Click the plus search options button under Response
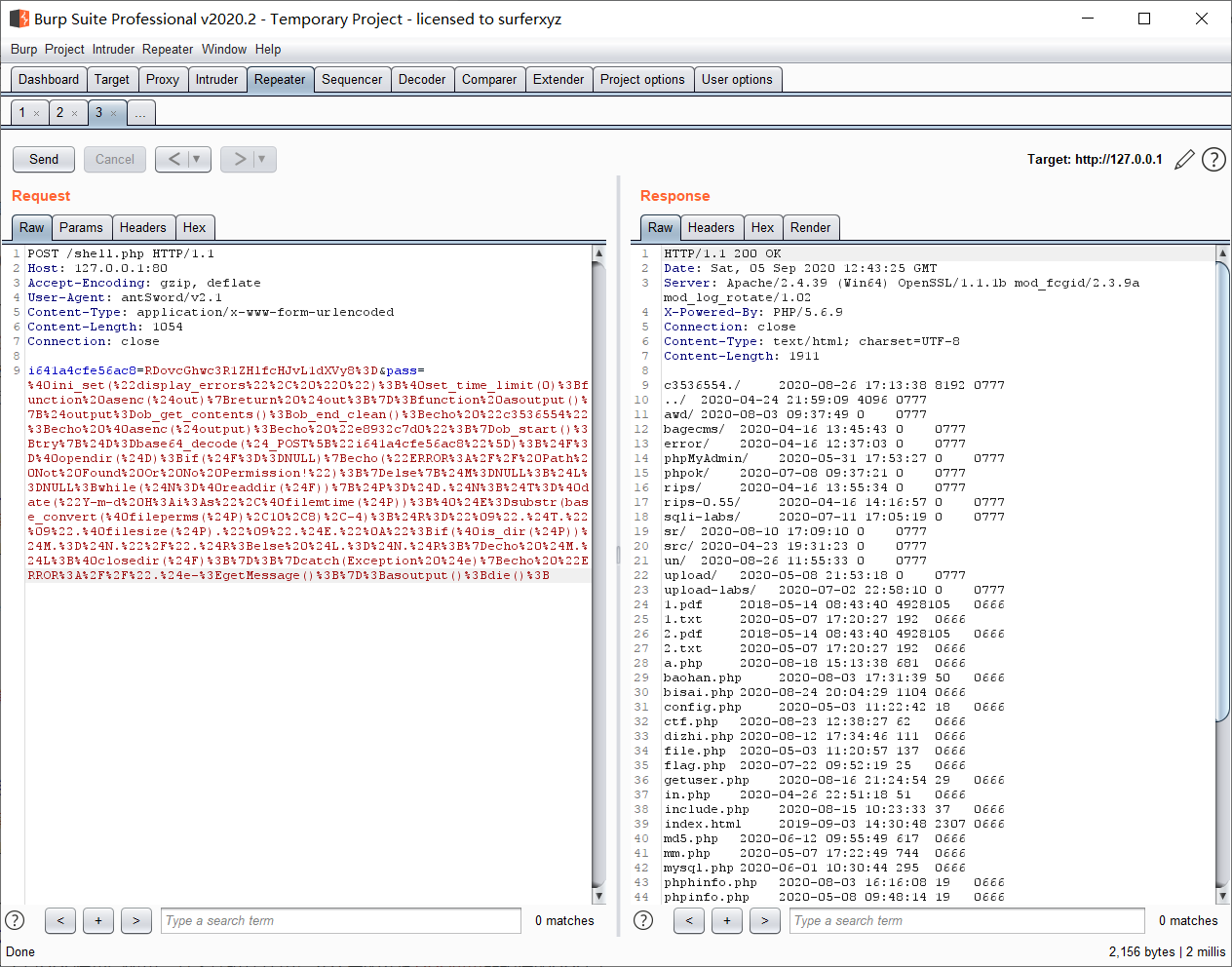 point(727,920)
